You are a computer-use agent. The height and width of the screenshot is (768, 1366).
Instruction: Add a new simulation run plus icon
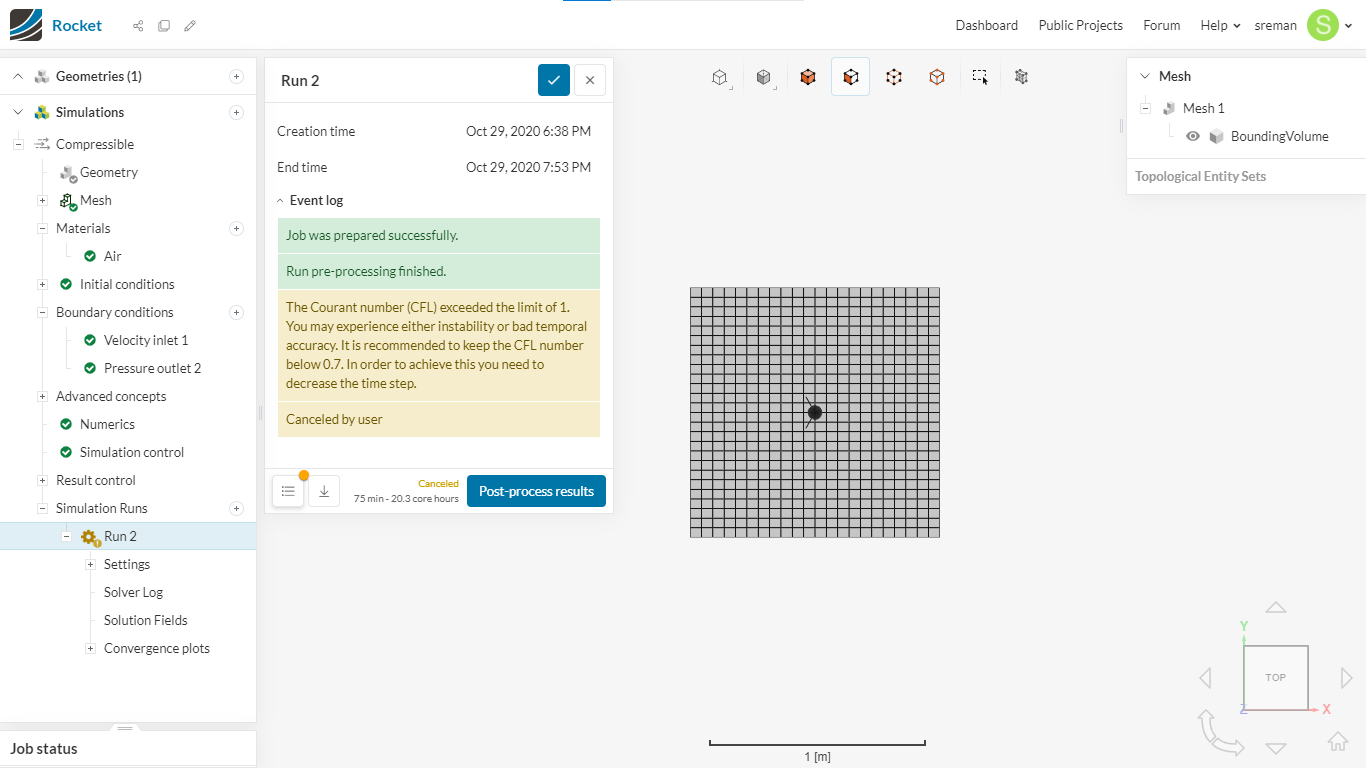tap(237, 508)
